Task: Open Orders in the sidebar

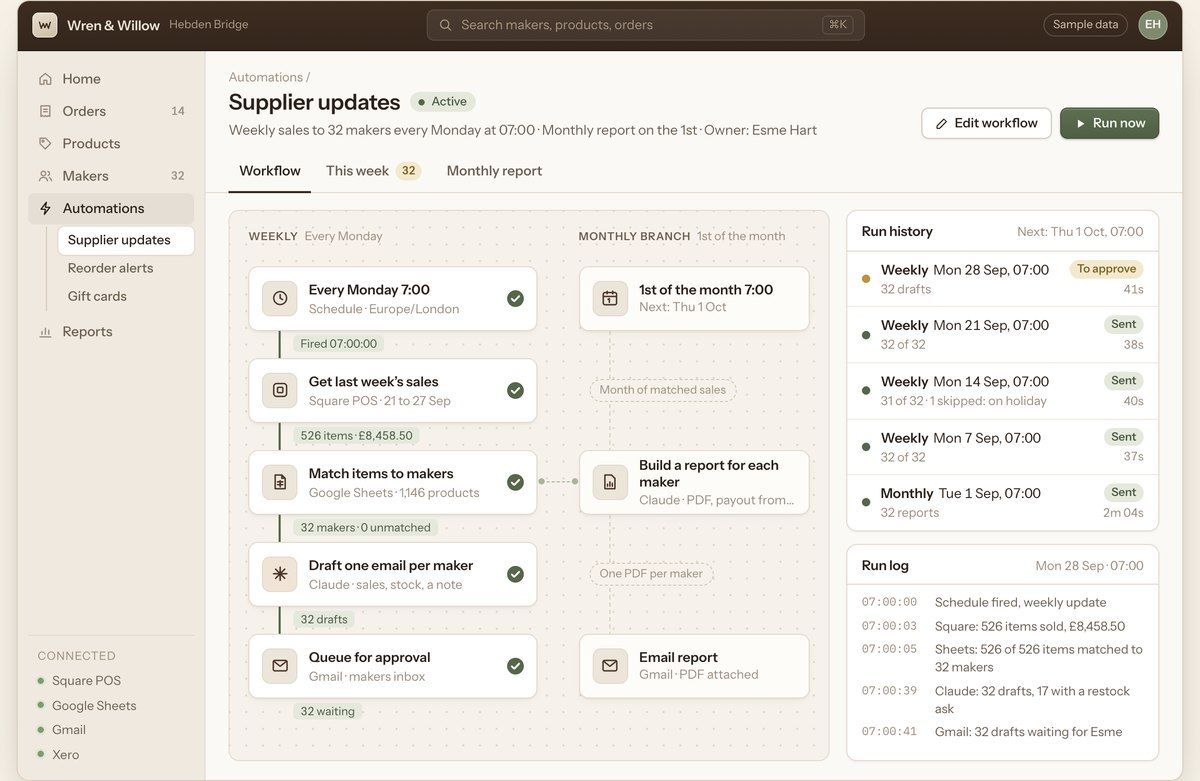Action: 111,111
